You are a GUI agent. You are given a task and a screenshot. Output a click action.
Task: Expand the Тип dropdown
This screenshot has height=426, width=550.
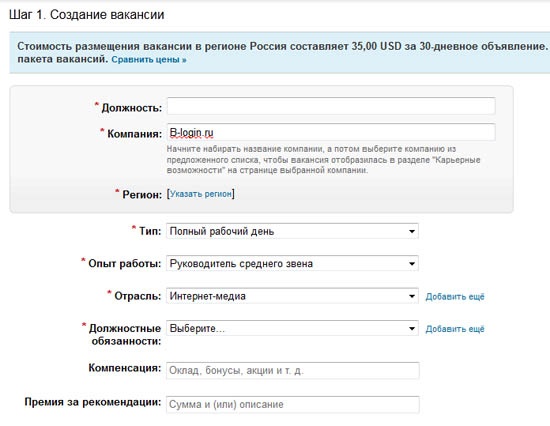point(292,231)
